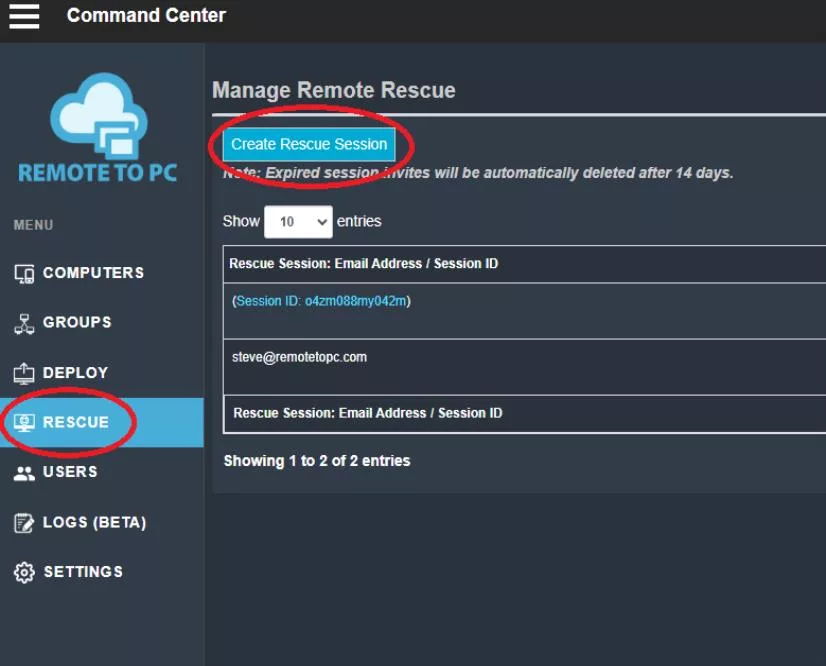Viewport: 826px width, 666px height.
Task: Click the Settings gear icon
Action: click(x=24, y=572)
